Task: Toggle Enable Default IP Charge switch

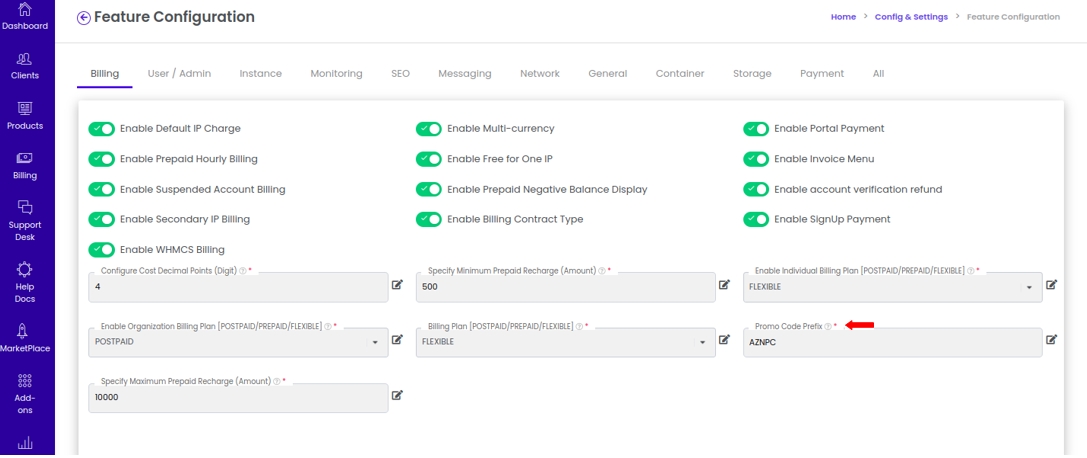Action: 101,129
